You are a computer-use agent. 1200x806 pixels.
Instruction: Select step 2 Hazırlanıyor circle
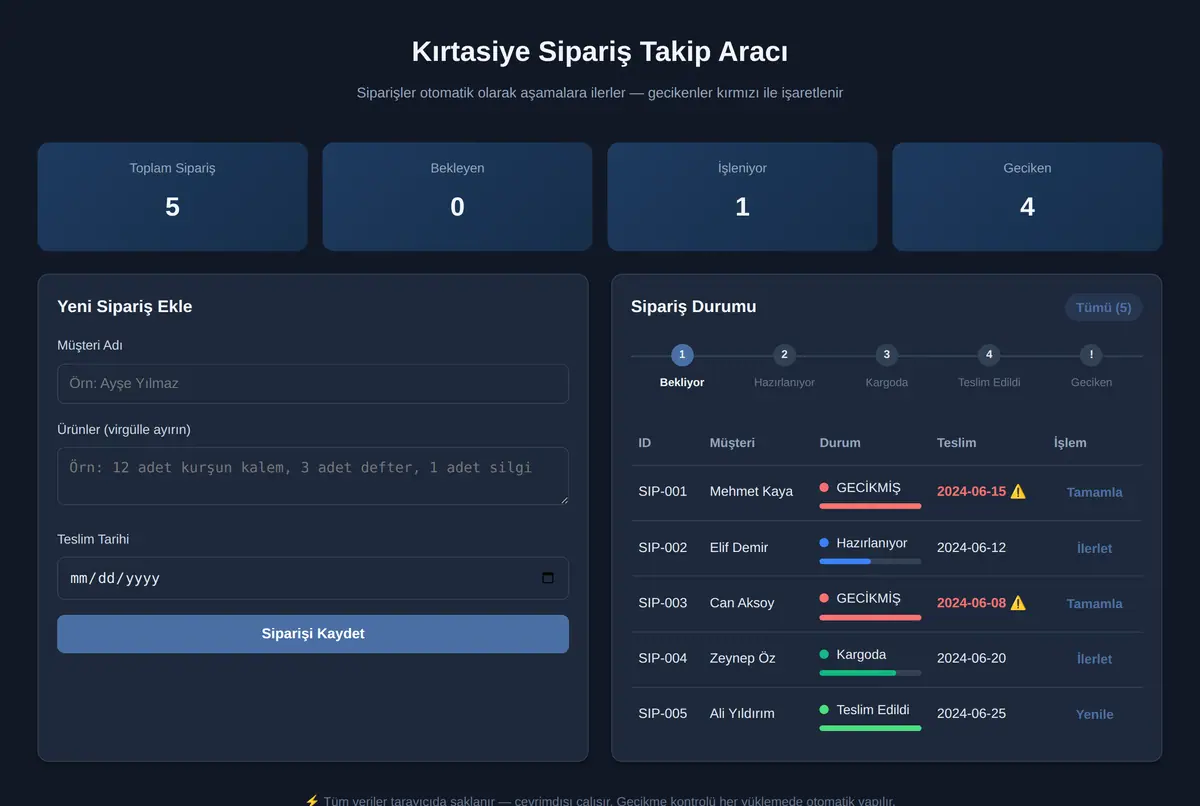784,355
